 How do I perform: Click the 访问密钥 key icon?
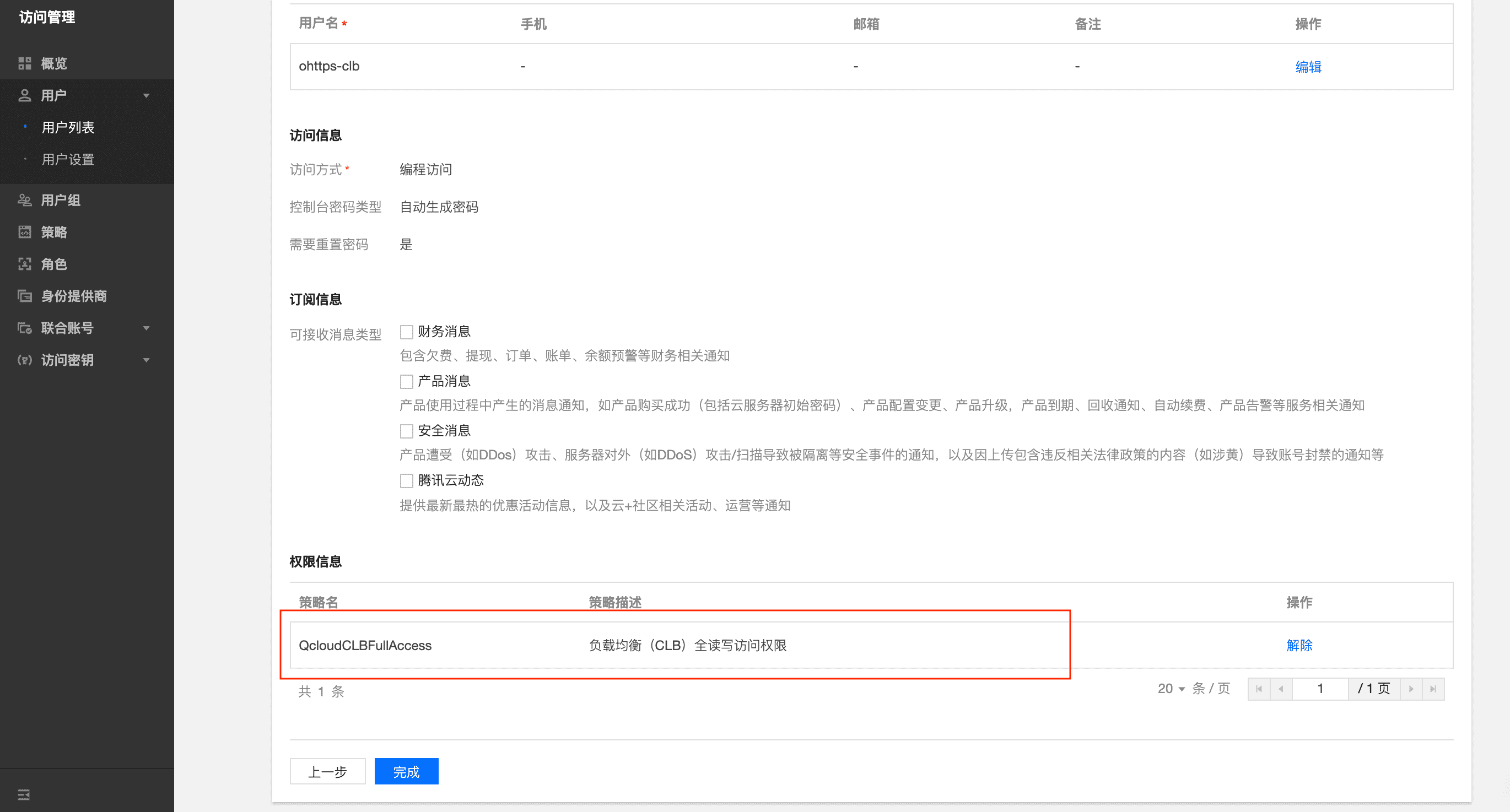(25, 360)
